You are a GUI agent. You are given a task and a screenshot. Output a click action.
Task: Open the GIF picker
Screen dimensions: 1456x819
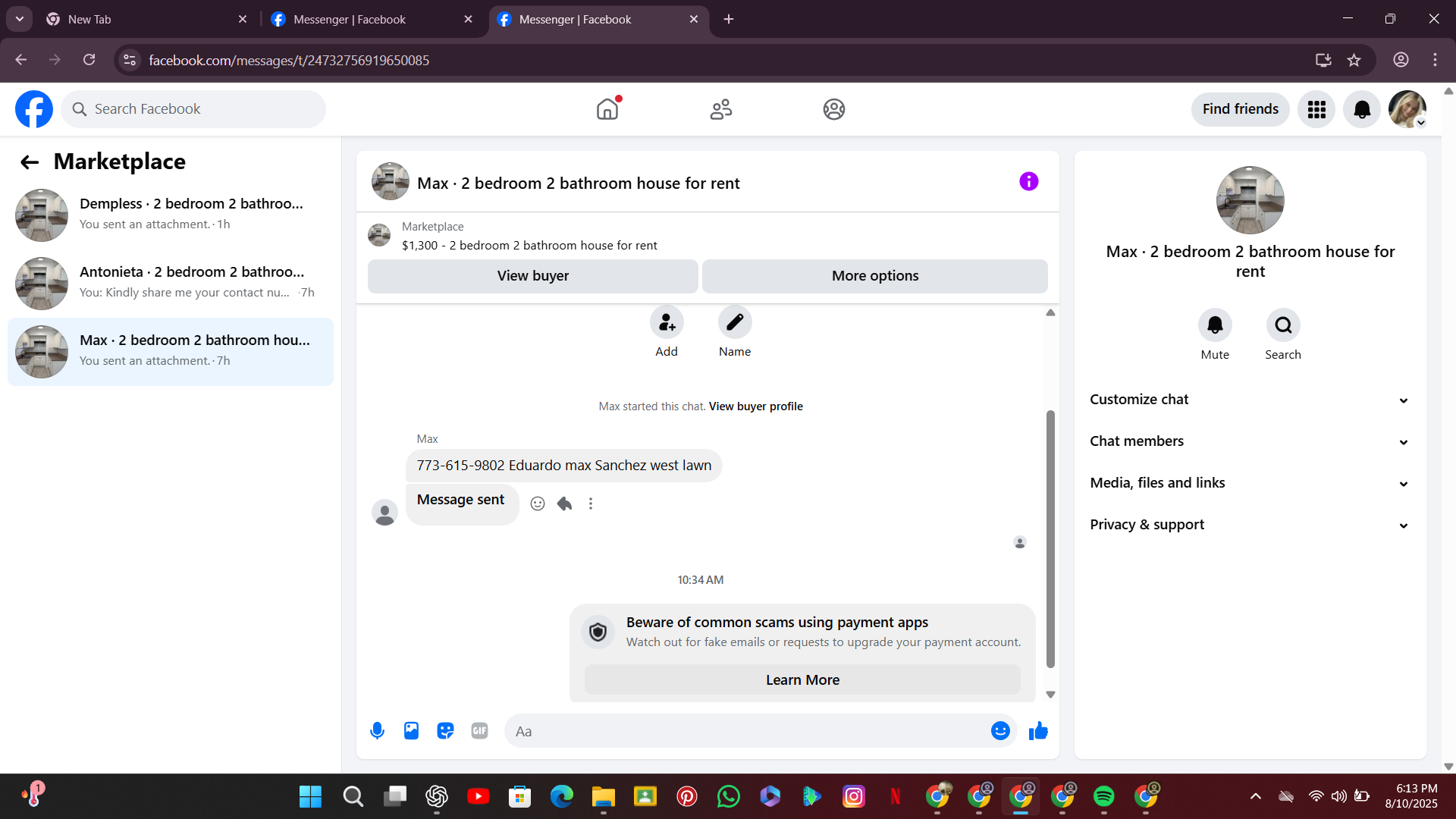click(479, 731)
